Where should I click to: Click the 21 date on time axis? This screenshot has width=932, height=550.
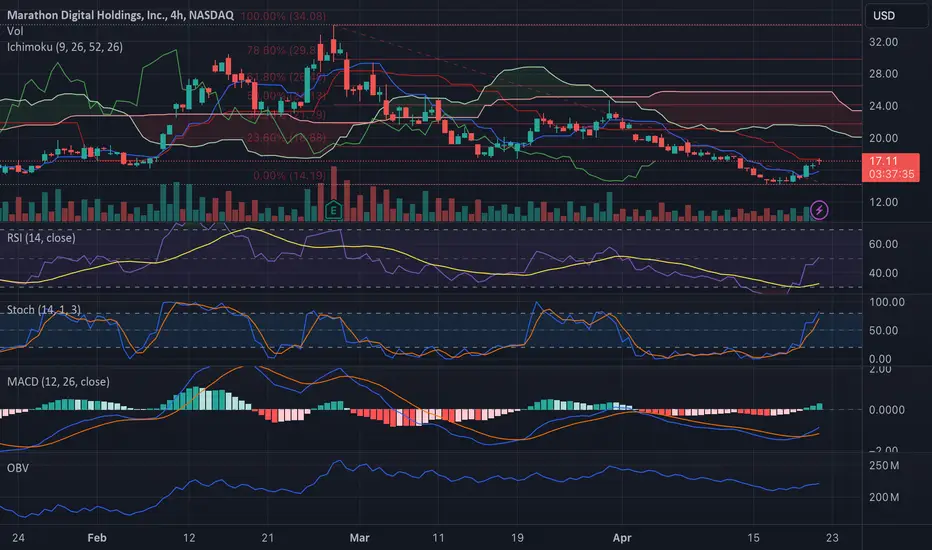point(268,538)
